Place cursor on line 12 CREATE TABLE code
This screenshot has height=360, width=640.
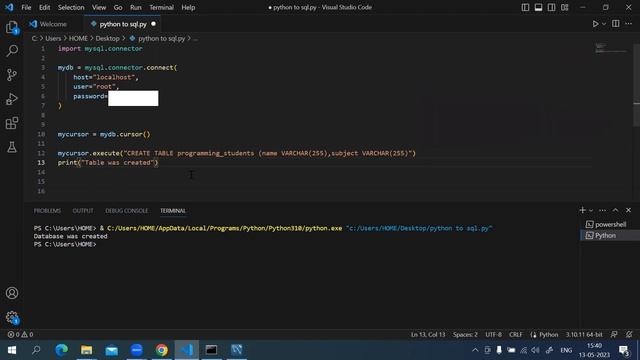click(x=237, y=153)
